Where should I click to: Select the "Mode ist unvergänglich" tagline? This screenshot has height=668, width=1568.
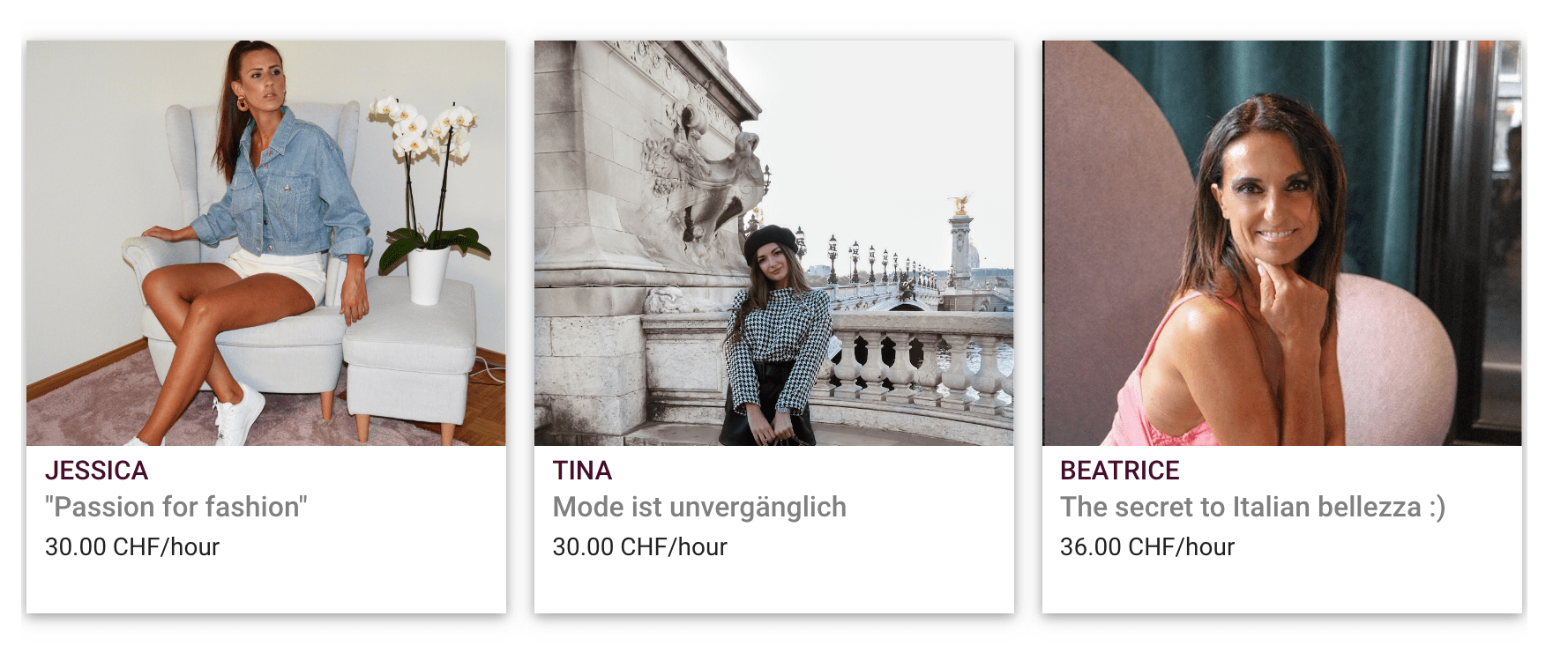[699, 507]
